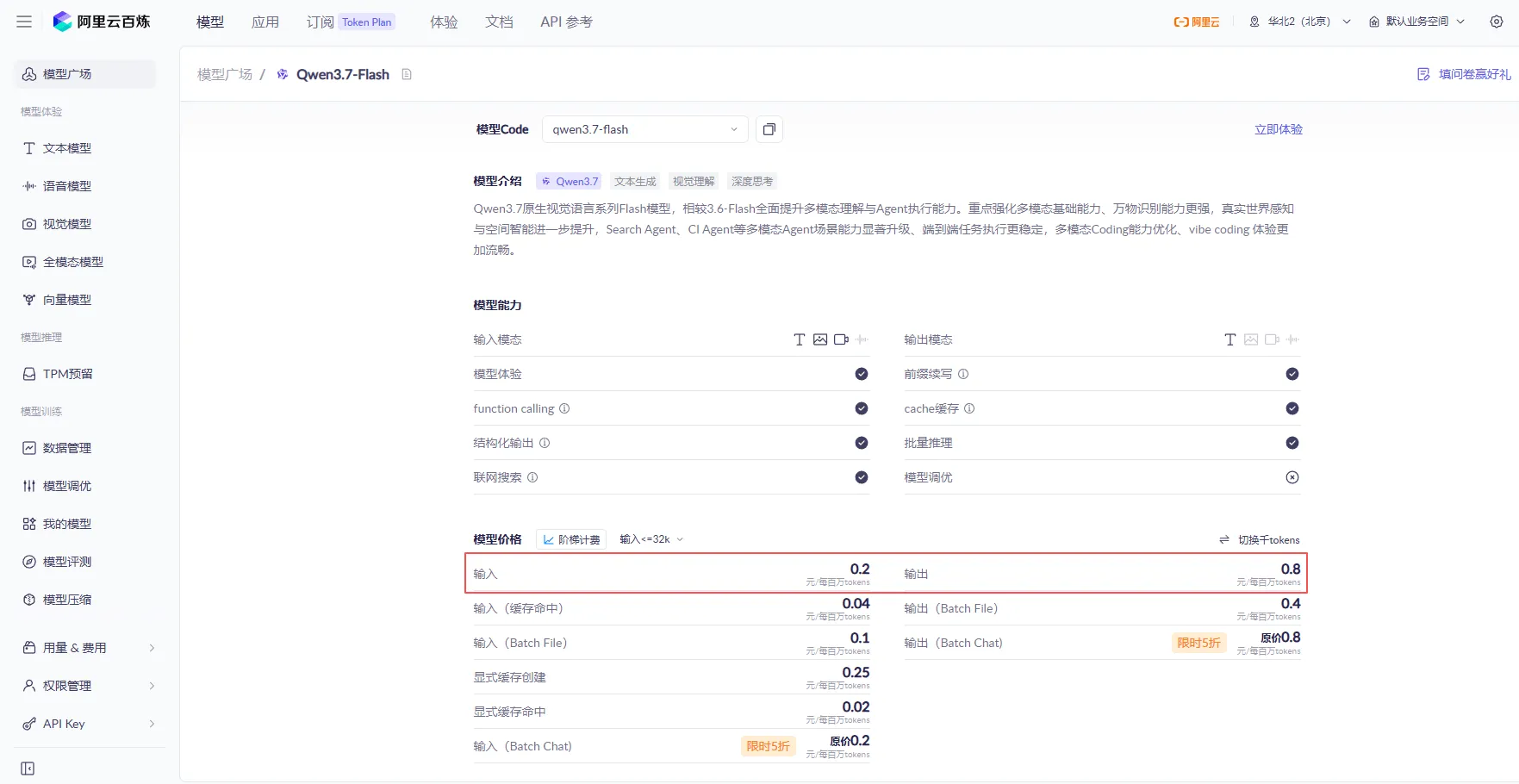Click the 限时5折 badge on 输入（Batch Chat）
The image size is (1519, 784).
click(768, 746)
